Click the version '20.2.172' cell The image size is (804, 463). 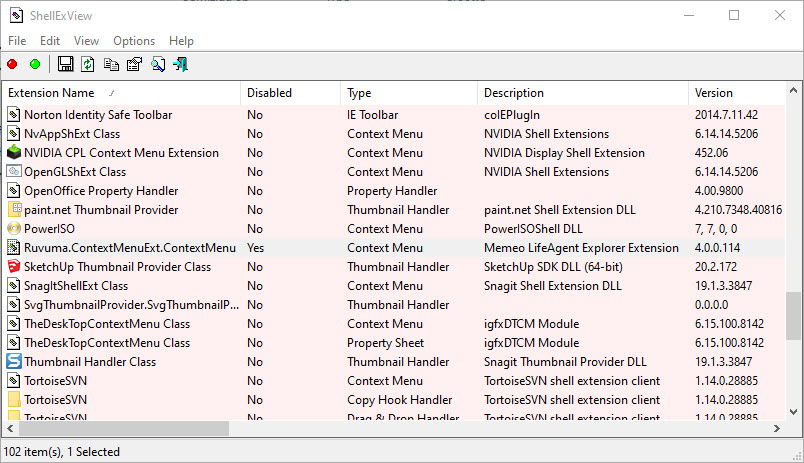pyautogui.click(x=715, y=267)
